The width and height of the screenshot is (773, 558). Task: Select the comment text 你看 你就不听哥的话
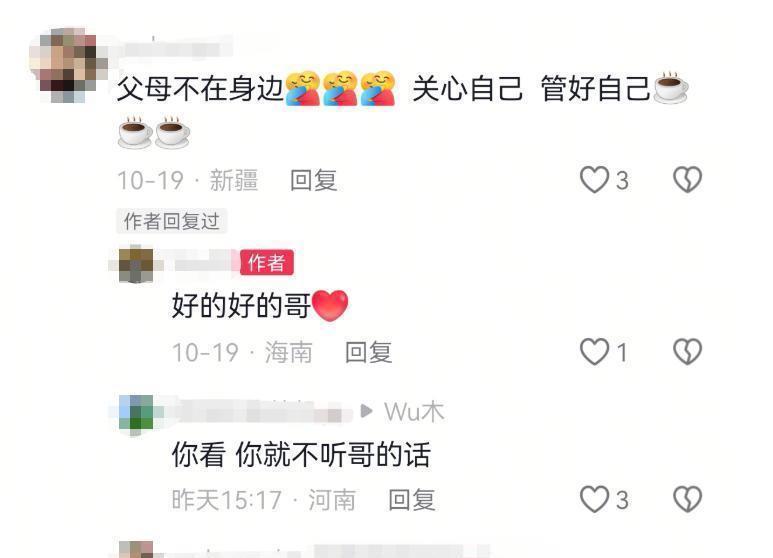pyautogui.click(x=301, y=454)
